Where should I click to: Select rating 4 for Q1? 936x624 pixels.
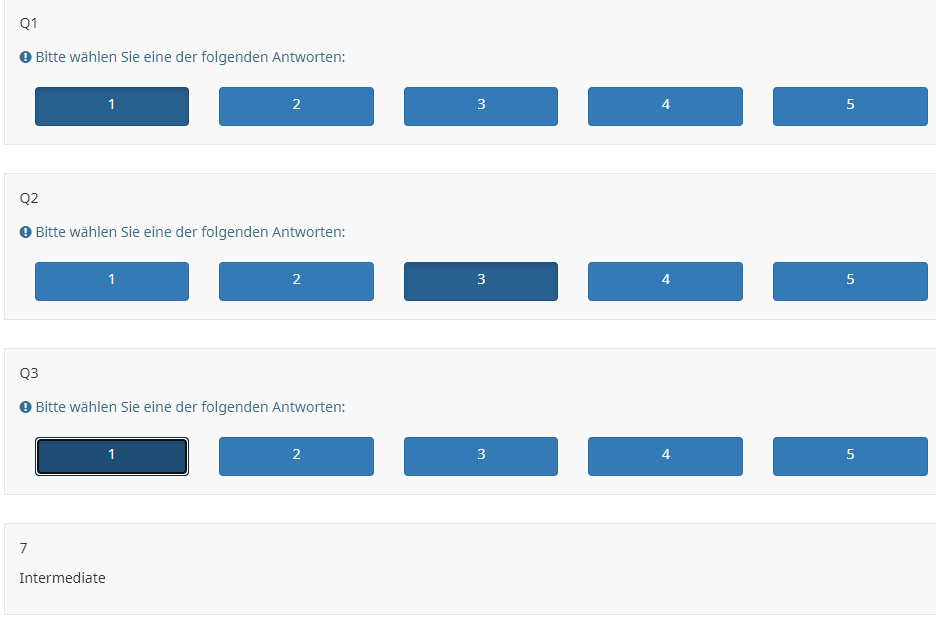(x=665, y=106)
